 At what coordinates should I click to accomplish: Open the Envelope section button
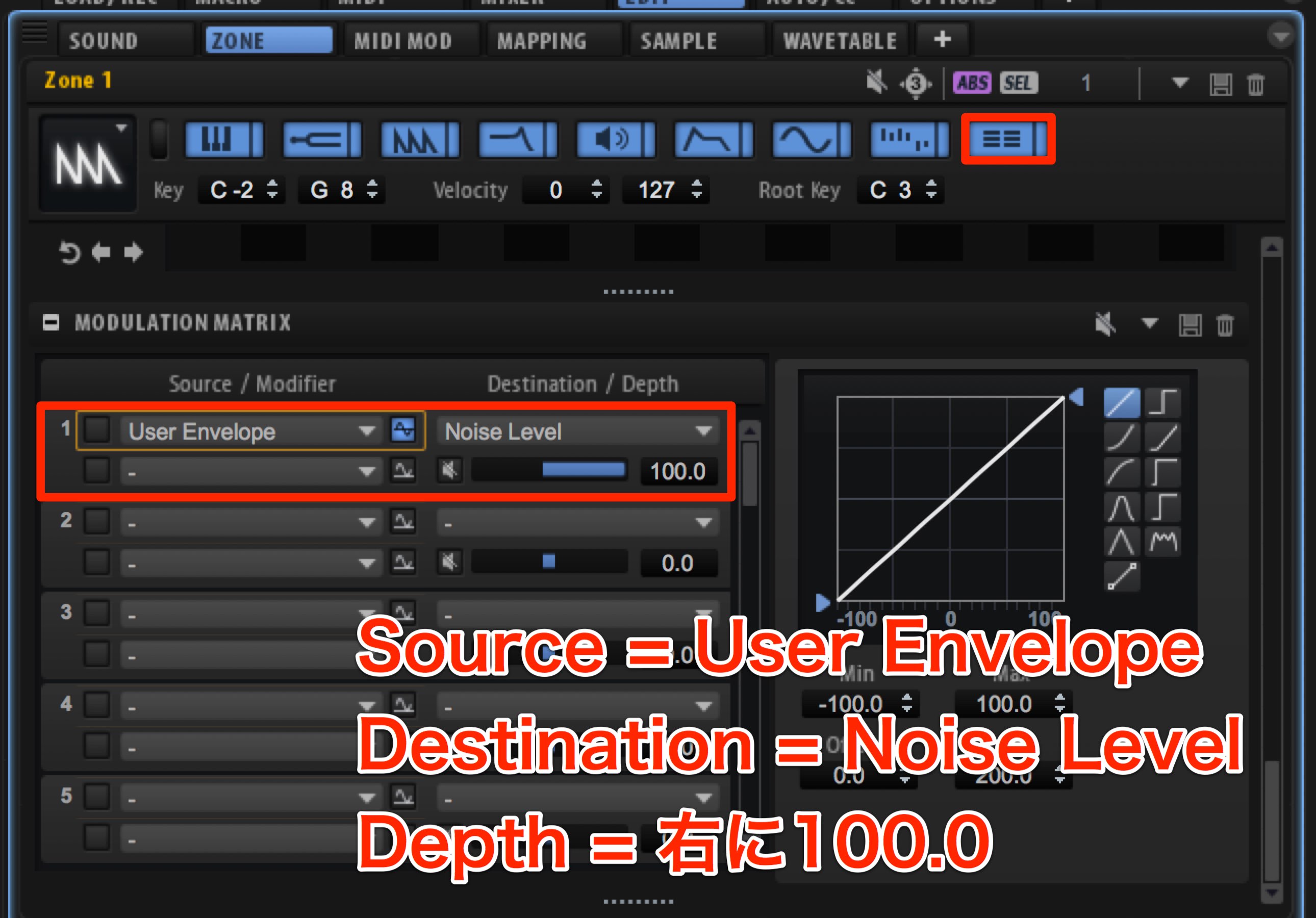pyautogui.click(x=714, y=139)
